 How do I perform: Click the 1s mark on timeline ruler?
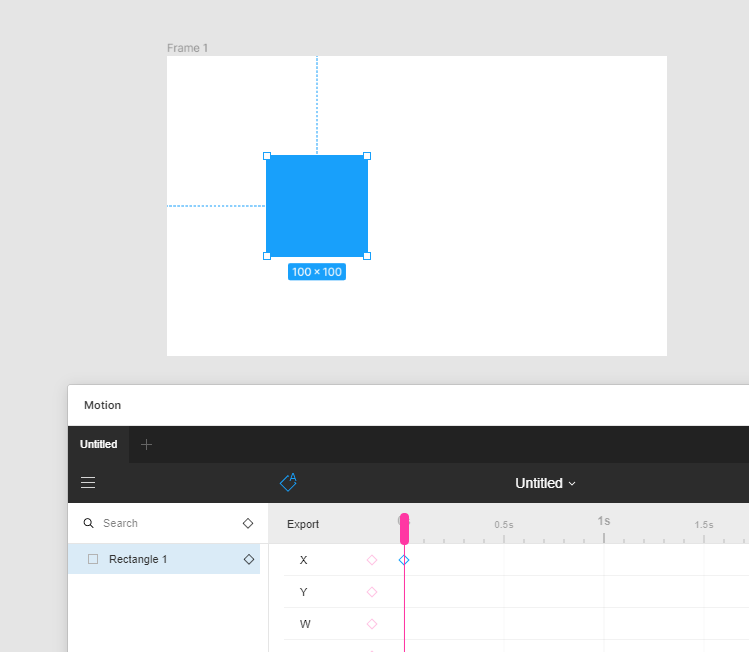pyautogui.click(x=604, y=521)
